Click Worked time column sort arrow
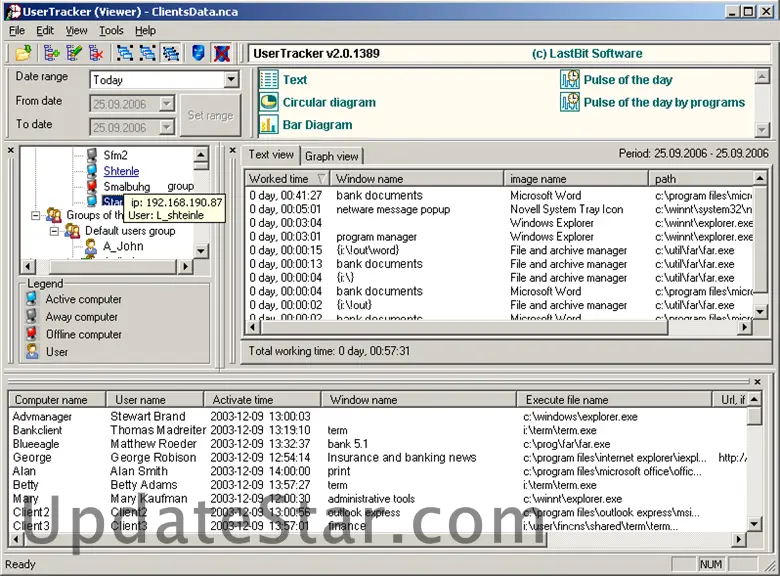 pyautogui.click(x=322, y=179)
